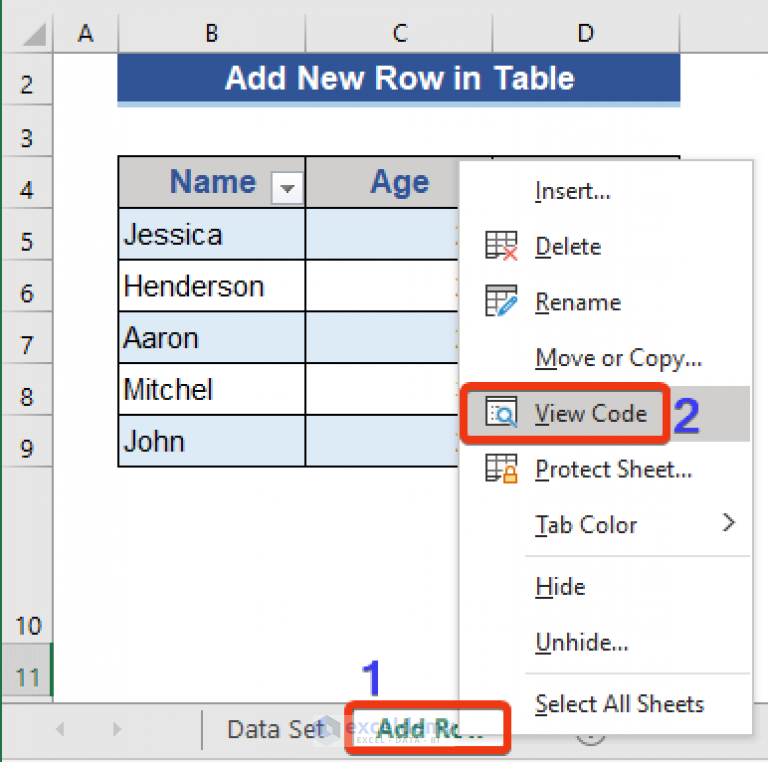Click the Age cell in Jessica's row
The height and width of the screenshot is (762, 768).
(383, 234)
